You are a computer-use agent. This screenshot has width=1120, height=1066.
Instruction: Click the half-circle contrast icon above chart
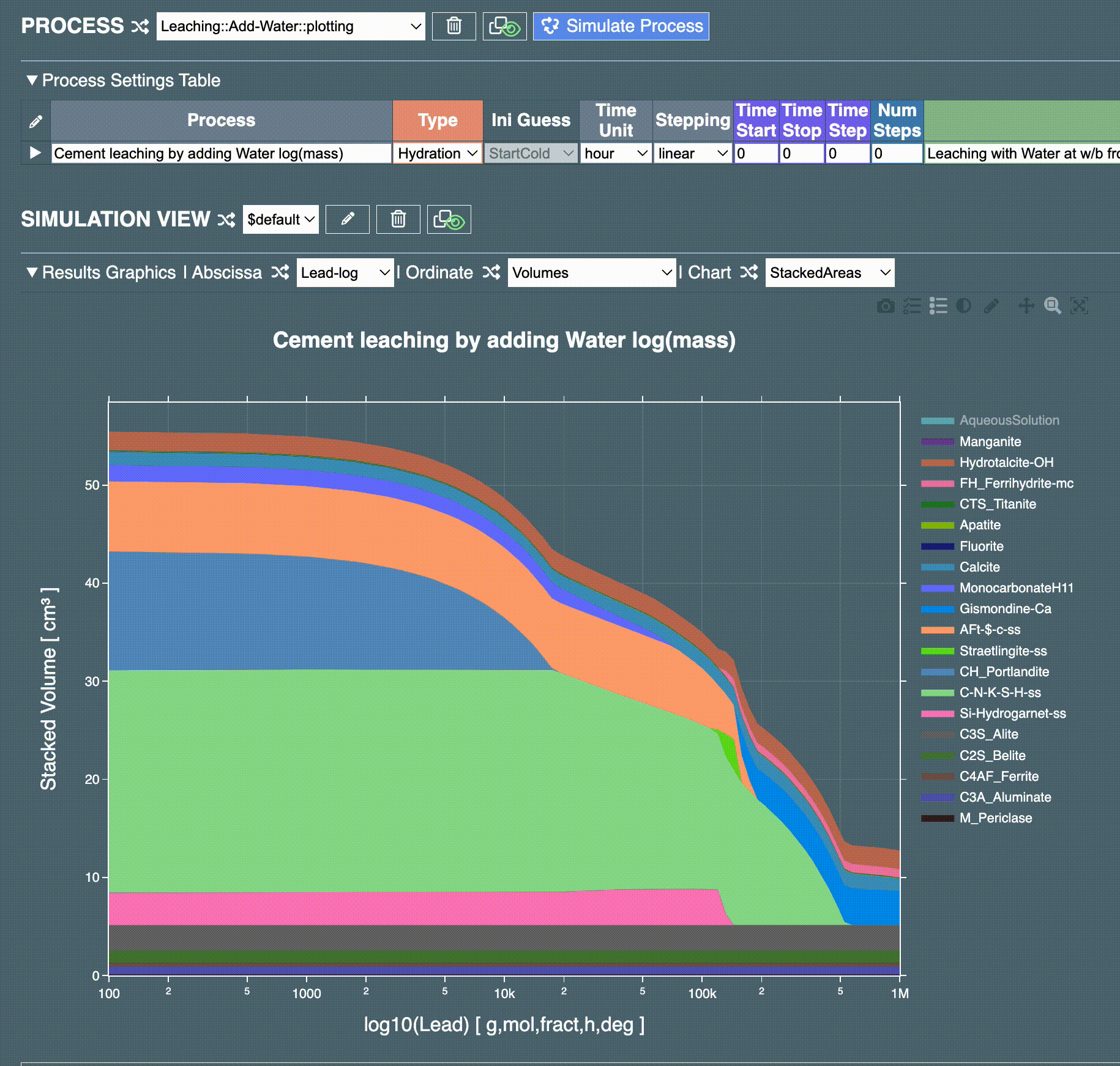pos(963,306)
